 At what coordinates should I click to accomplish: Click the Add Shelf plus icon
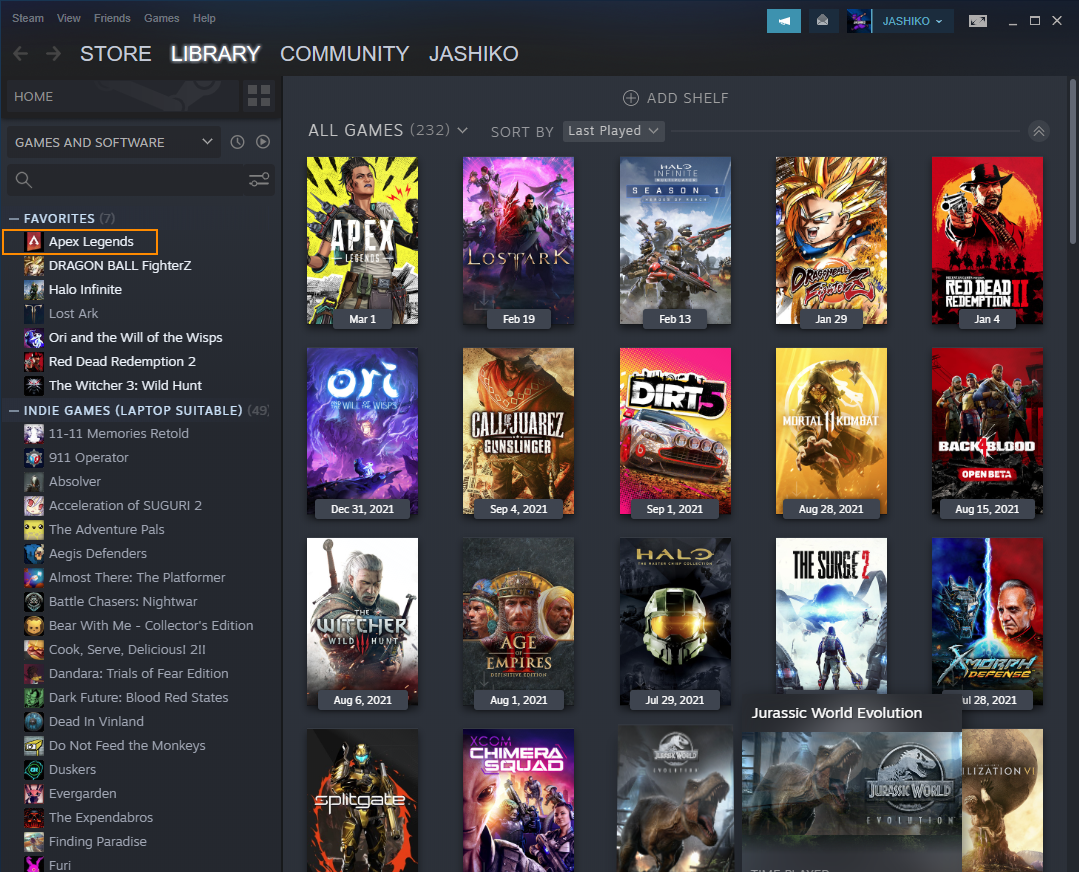[x=630, y=98]
